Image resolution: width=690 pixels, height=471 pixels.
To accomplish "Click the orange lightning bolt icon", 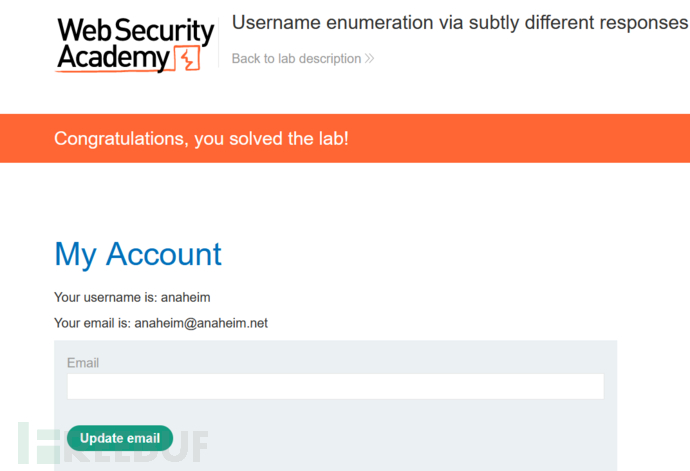I will point(188,59).
